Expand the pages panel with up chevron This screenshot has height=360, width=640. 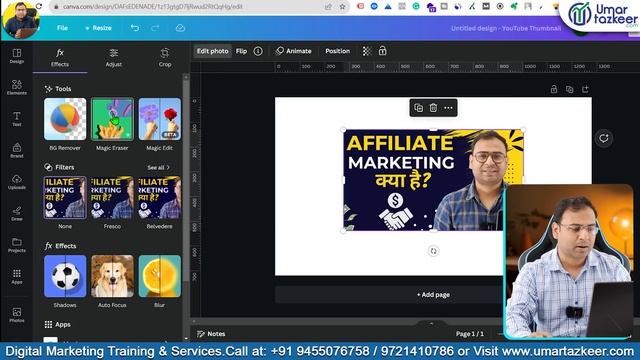point(431,323)
